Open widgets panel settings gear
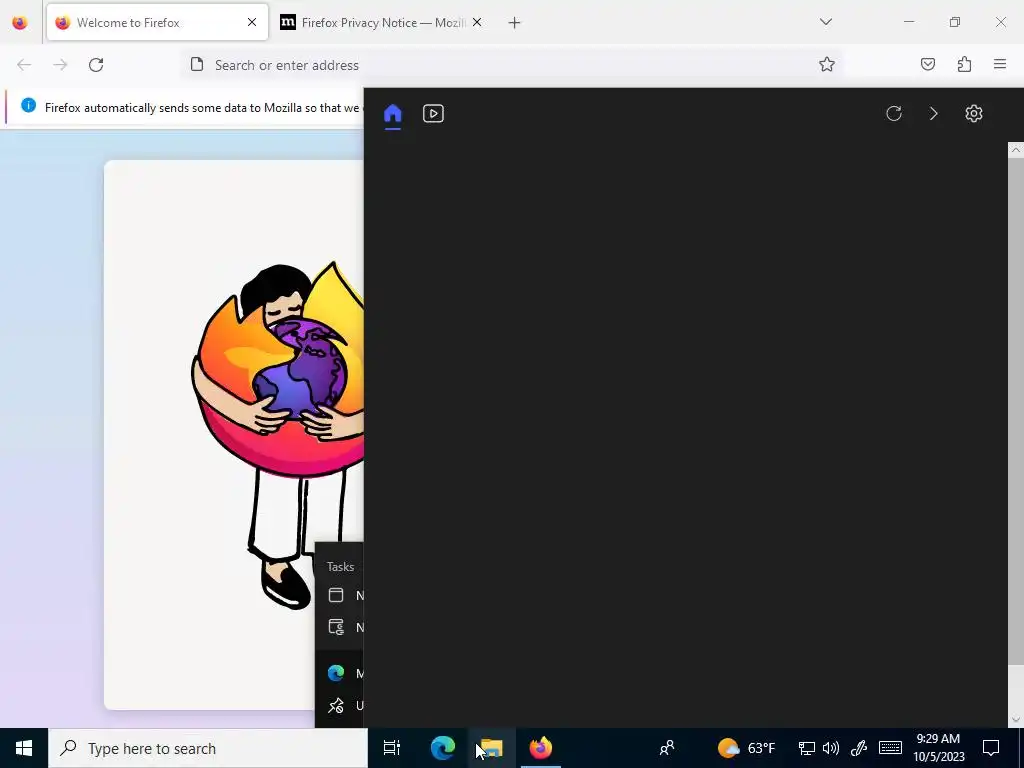 [974, 114]
